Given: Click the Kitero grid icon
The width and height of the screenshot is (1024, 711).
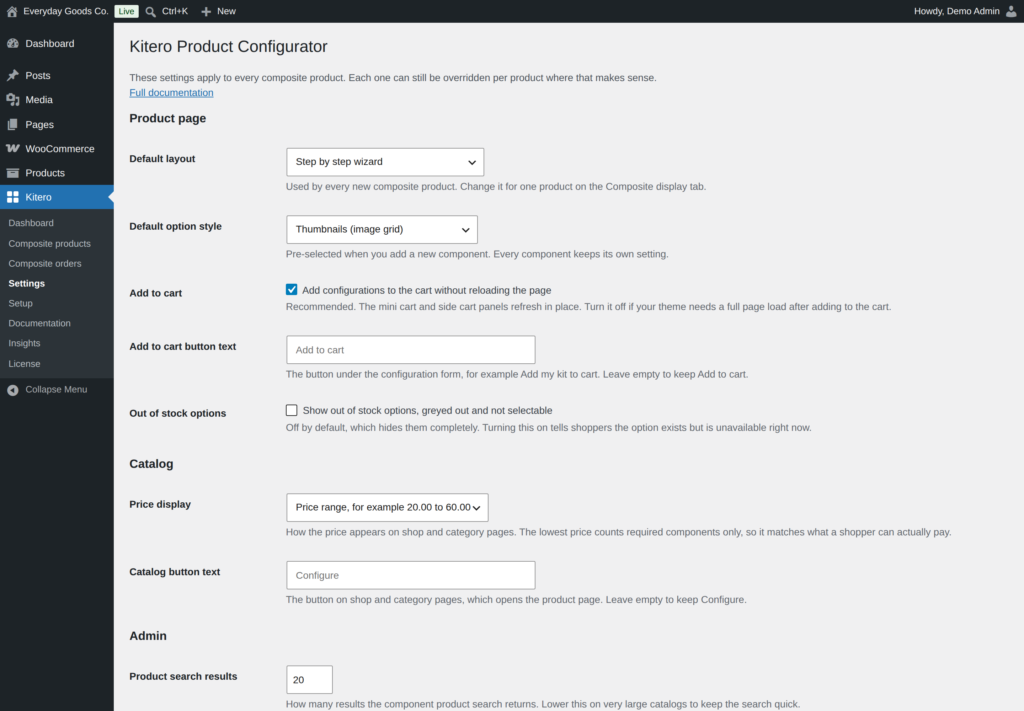Looking at the screenshot, I should tap(12, 197).
